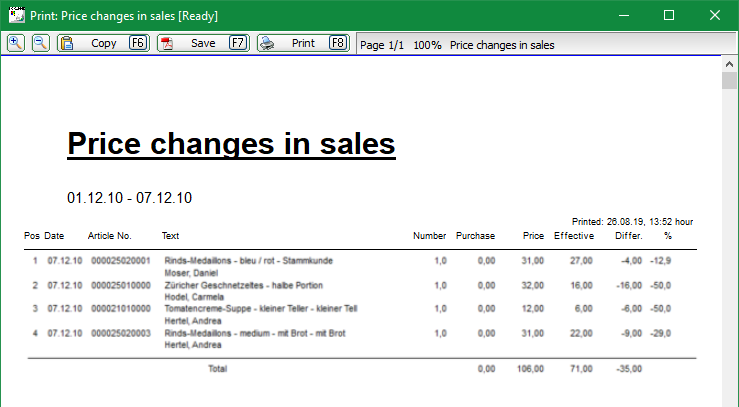The image size is (739, 407).
Task: Click the zoom in magnifier icon
Action: [16, 43]
